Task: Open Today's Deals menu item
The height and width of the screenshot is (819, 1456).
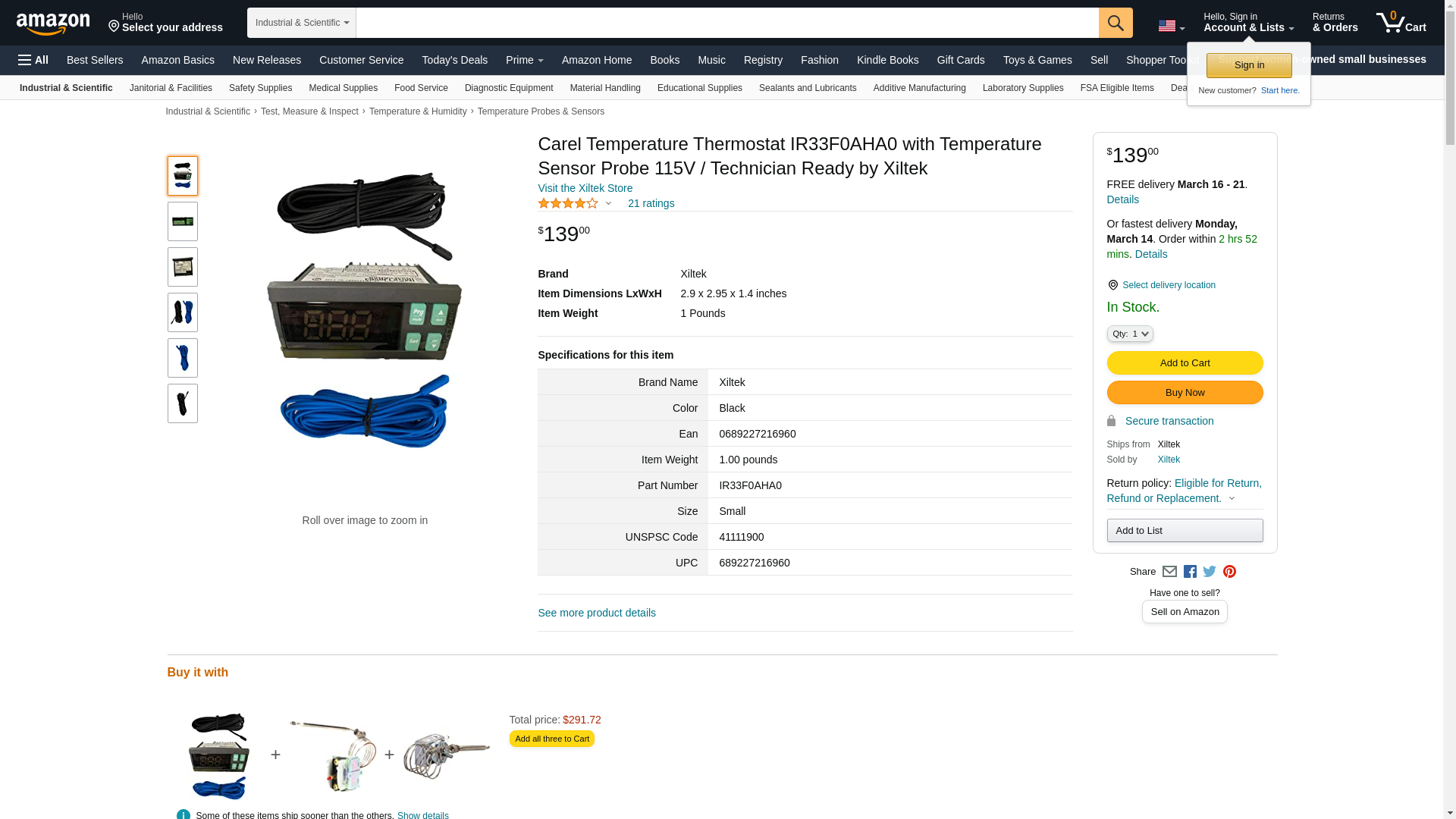Action: (454, 60)
